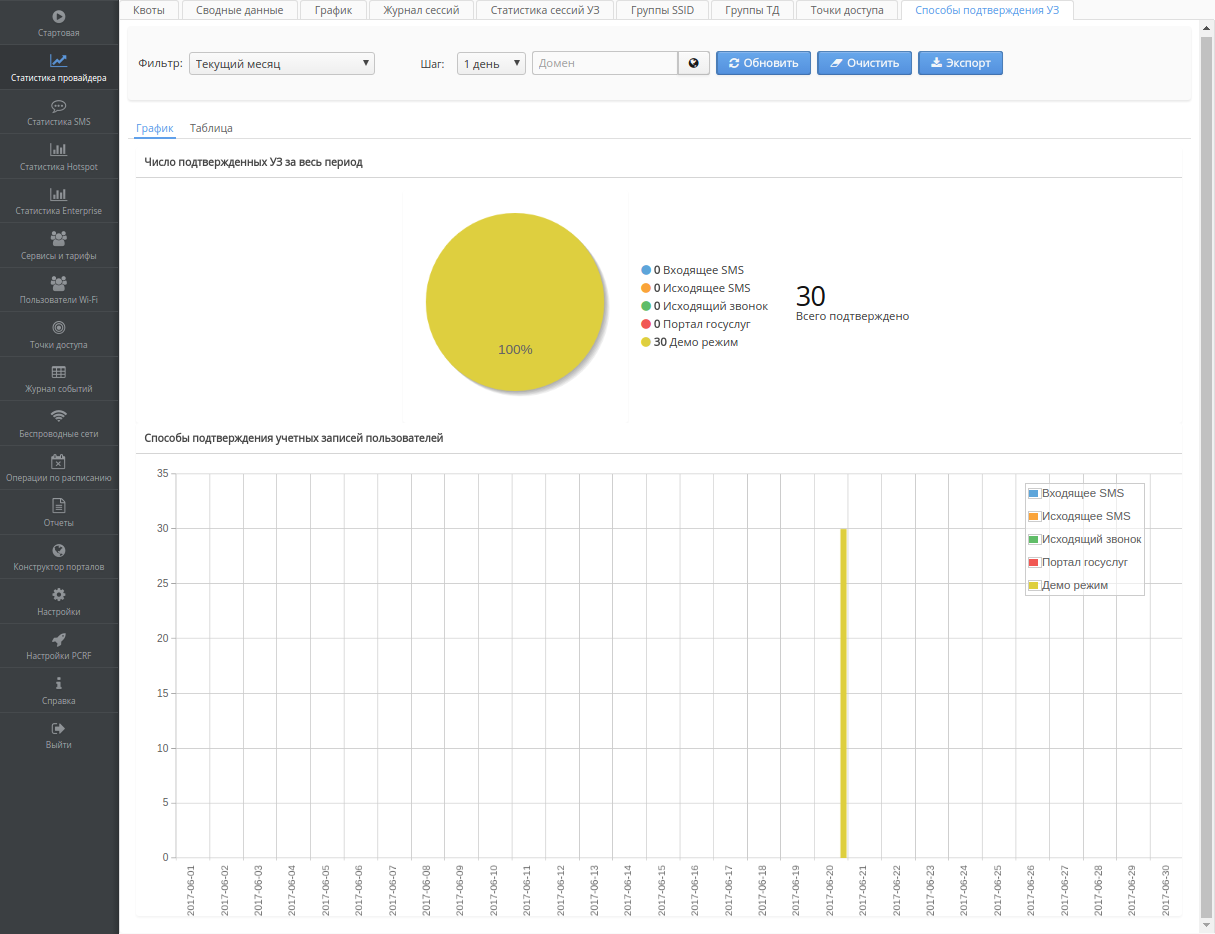Click into the Домен input field
This screenshot has width=1215, height=934.
[x=604, y=63]
